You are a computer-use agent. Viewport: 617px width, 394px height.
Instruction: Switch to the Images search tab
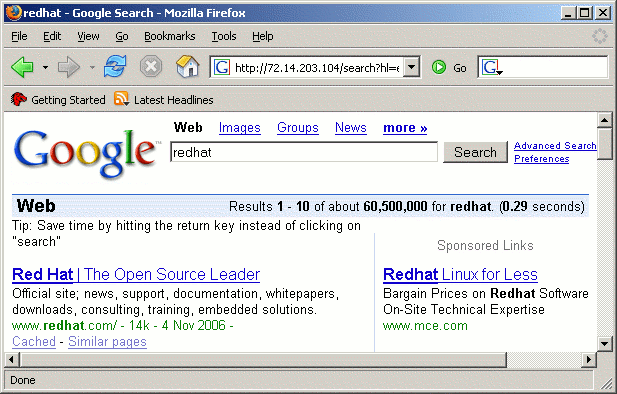click(240, 128)
